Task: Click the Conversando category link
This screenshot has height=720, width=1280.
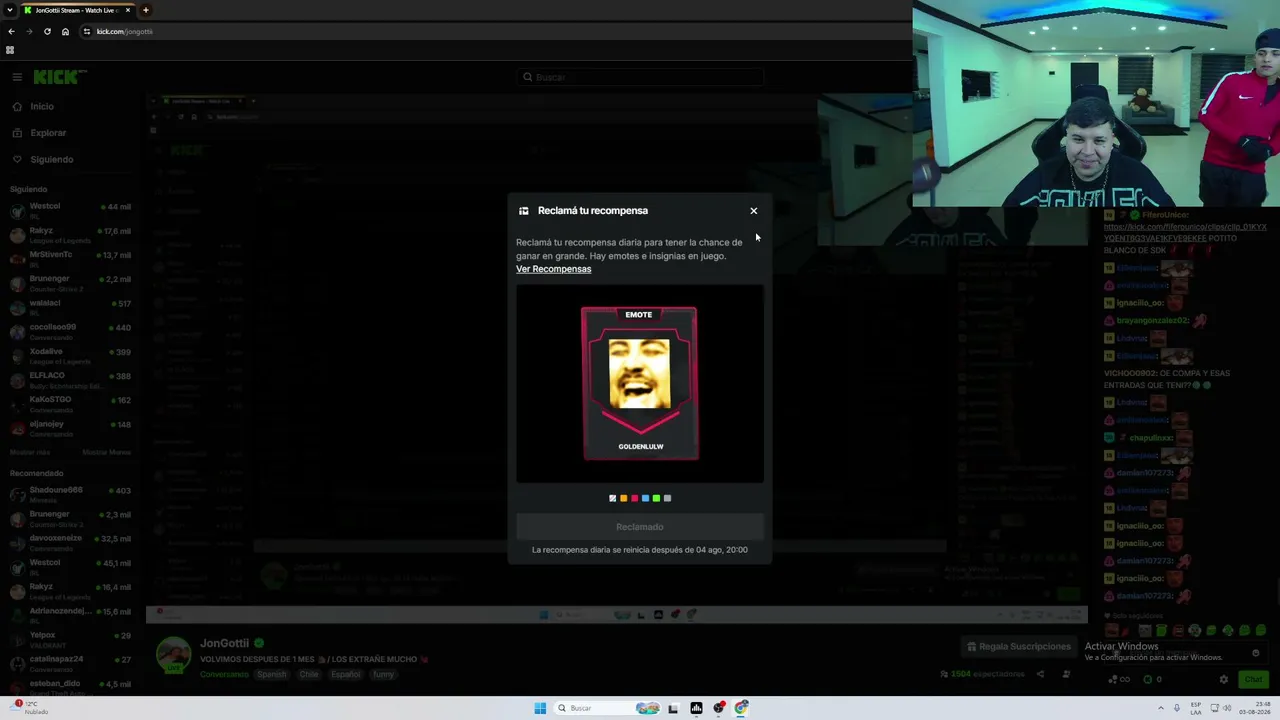Action: coord(224,675)
